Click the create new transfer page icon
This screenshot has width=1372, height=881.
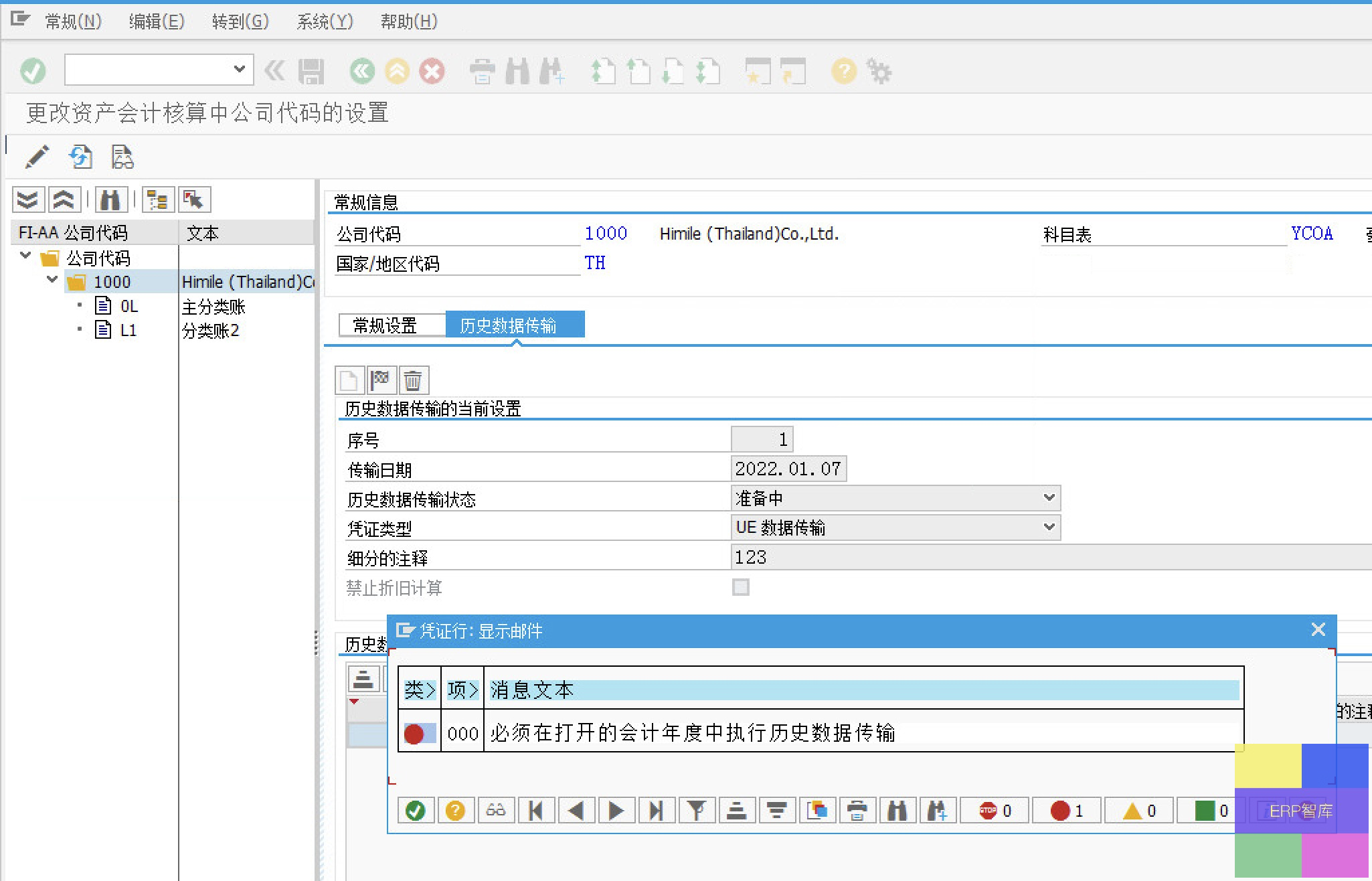tap(349, 381)
